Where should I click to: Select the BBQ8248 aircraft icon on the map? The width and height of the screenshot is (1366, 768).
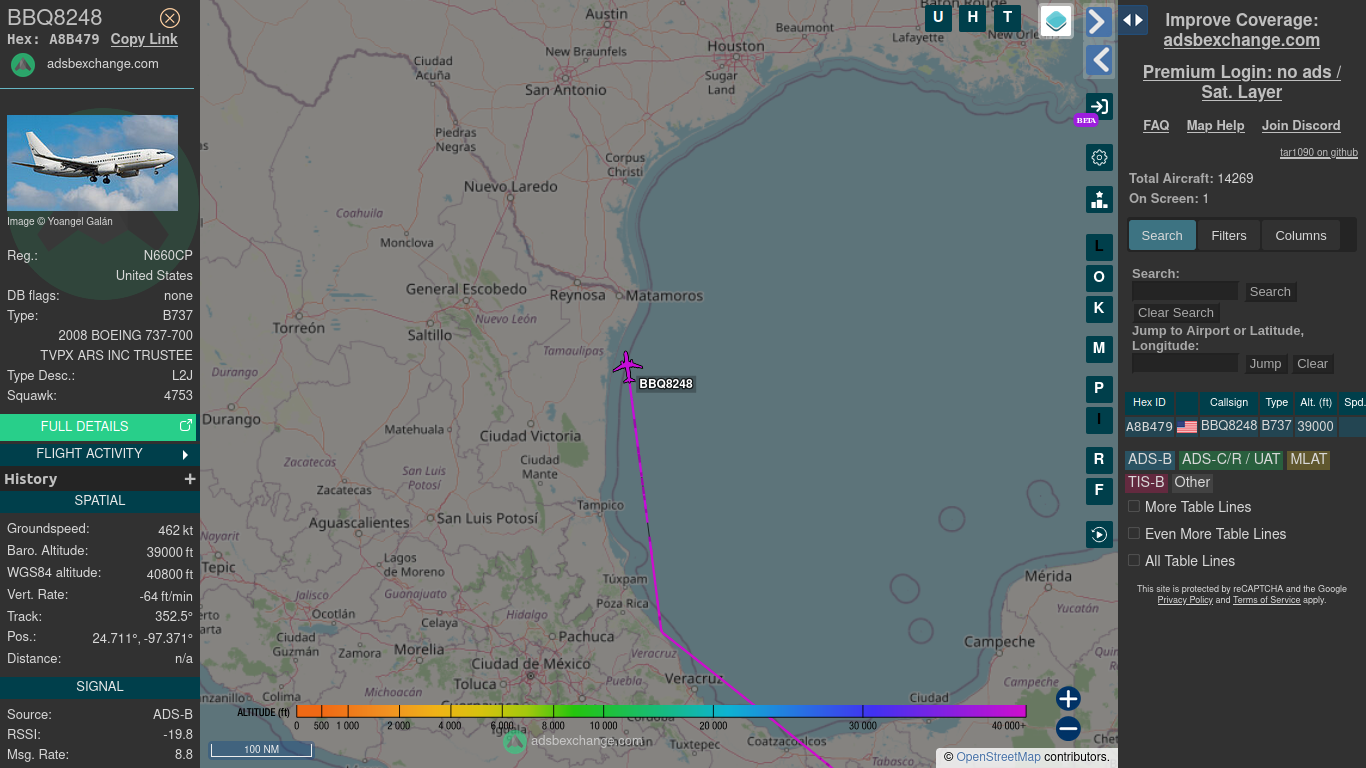[627, 367]
